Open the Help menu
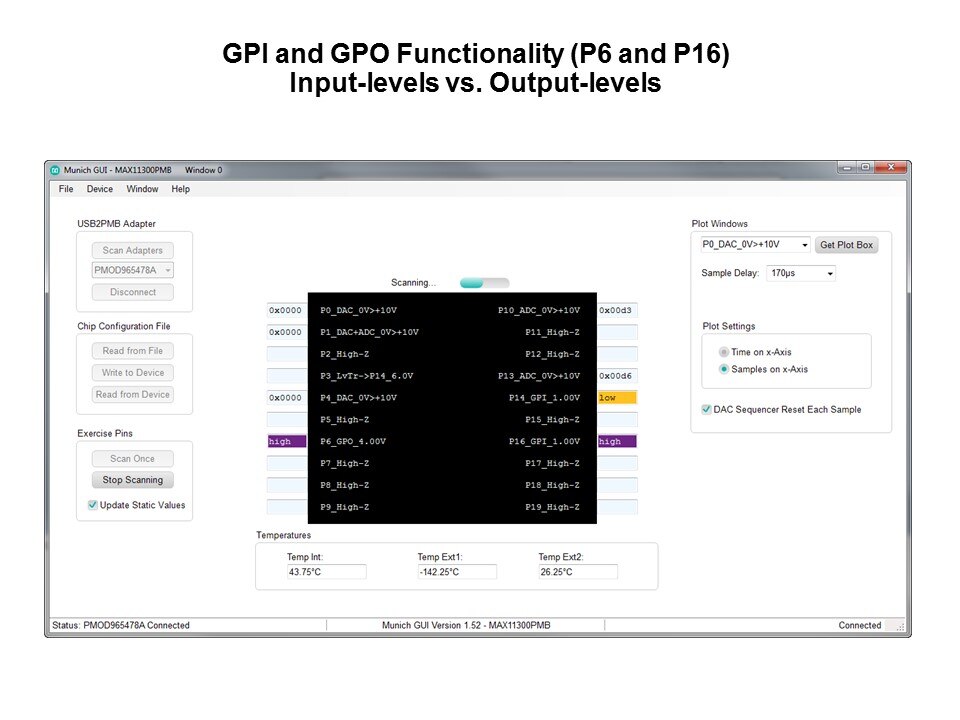Screen dimensions: 960x720 tap(181, 189)
